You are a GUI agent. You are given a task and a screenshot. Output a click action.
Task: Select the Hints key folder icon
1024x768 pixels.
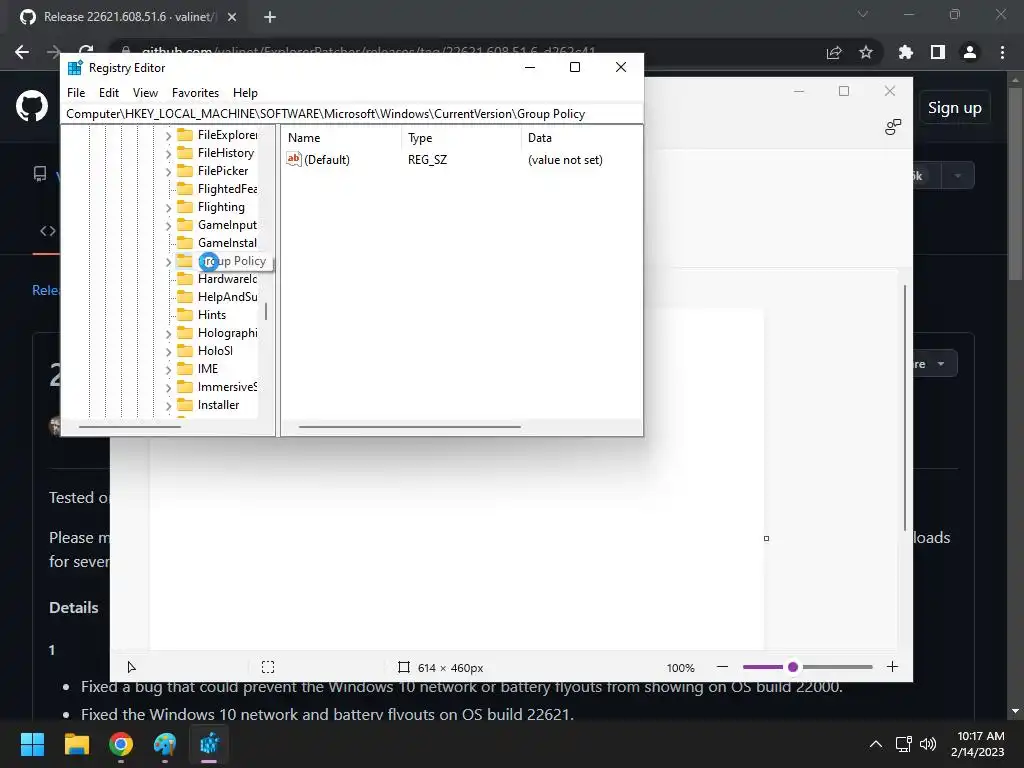(185, 315)
